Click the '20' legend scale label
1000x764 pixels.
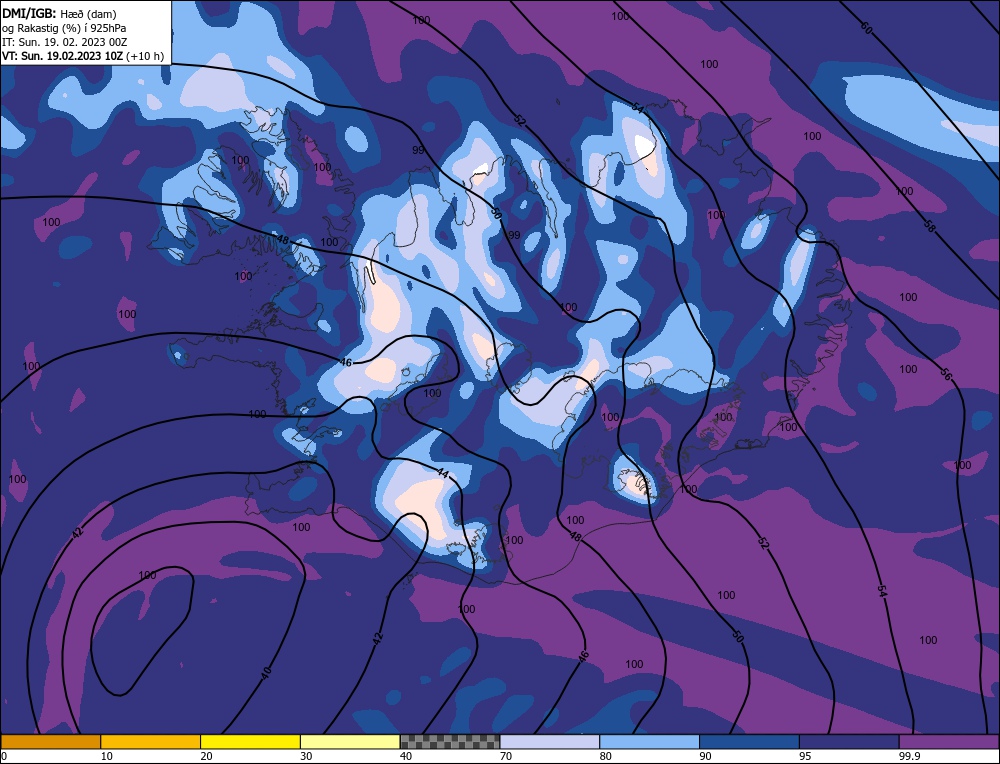[207, 756]
